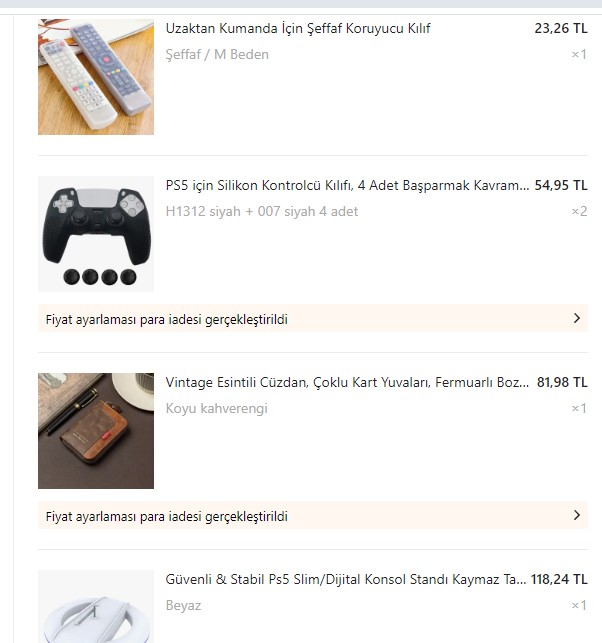Click the Şeffaf / M Beden variant text
Screen dimensions: 602x643
click(x=217, y=55)
